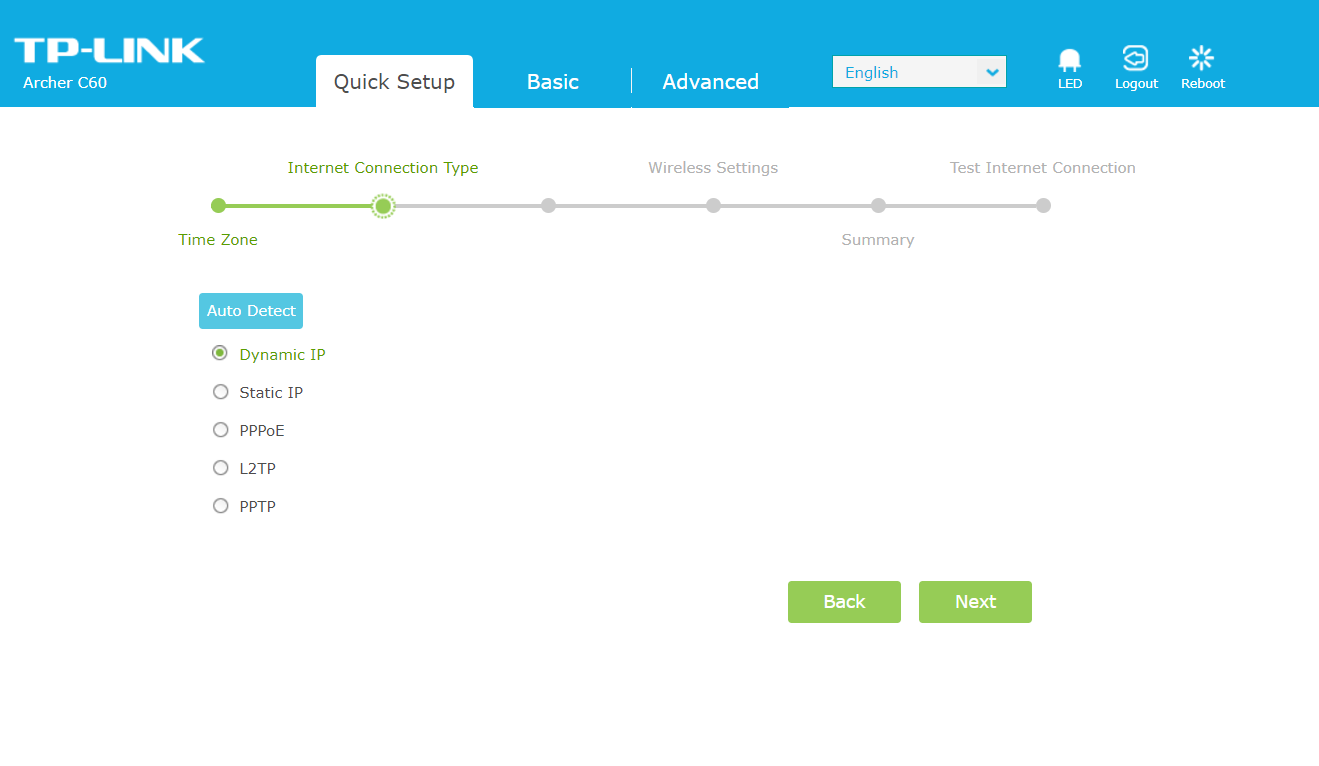Click the language dropdown arrow
Viewport: 1319px width, 766px height.
tap(991, 72)
